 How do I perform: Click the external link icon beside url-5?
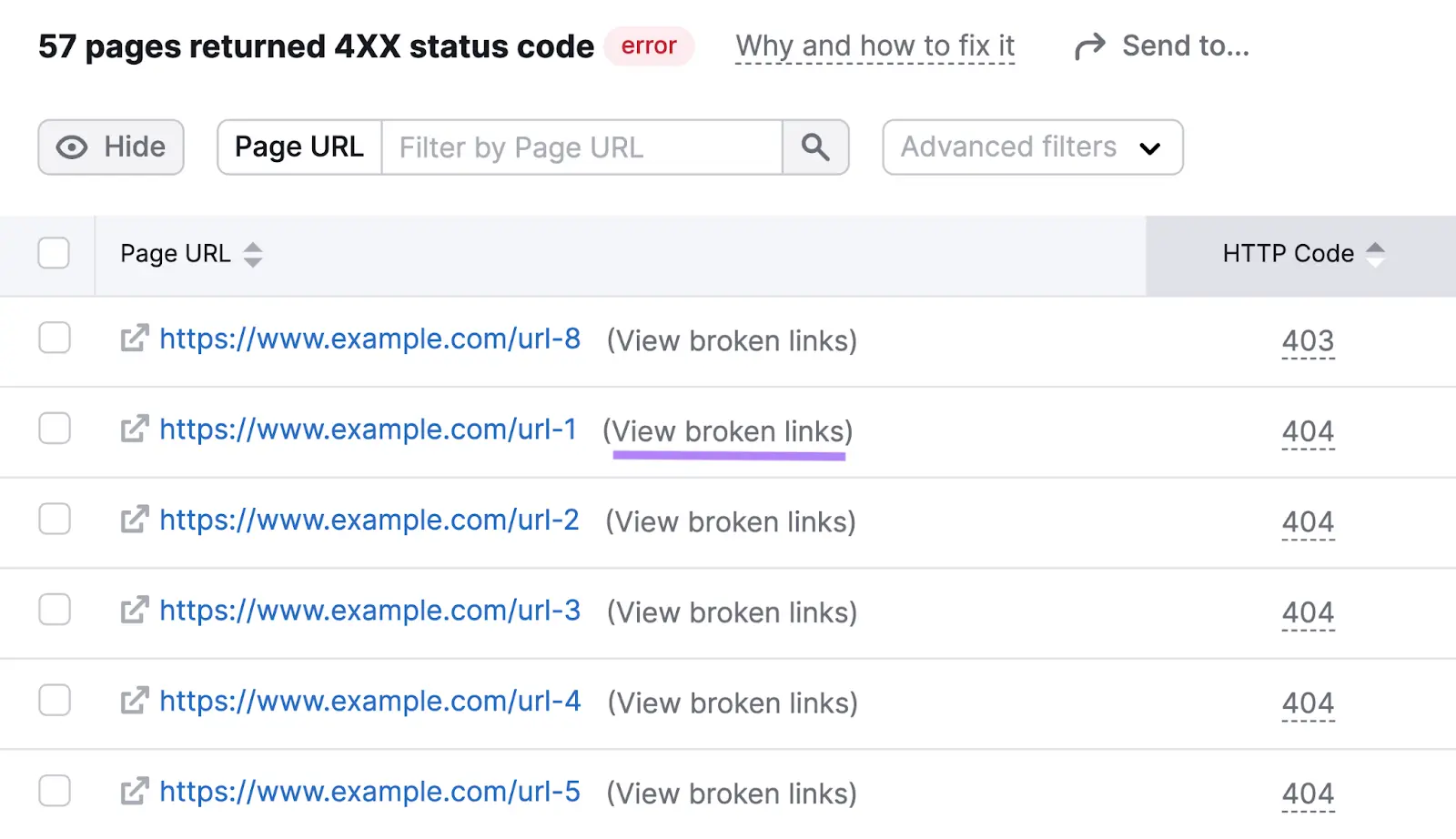coord(133,791)
